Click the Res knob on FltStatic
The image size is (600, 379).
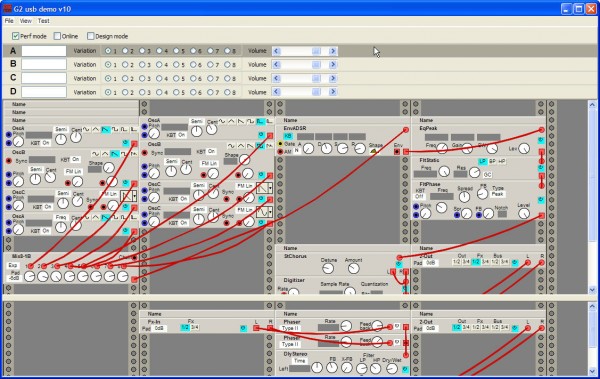tap(474, 173)
